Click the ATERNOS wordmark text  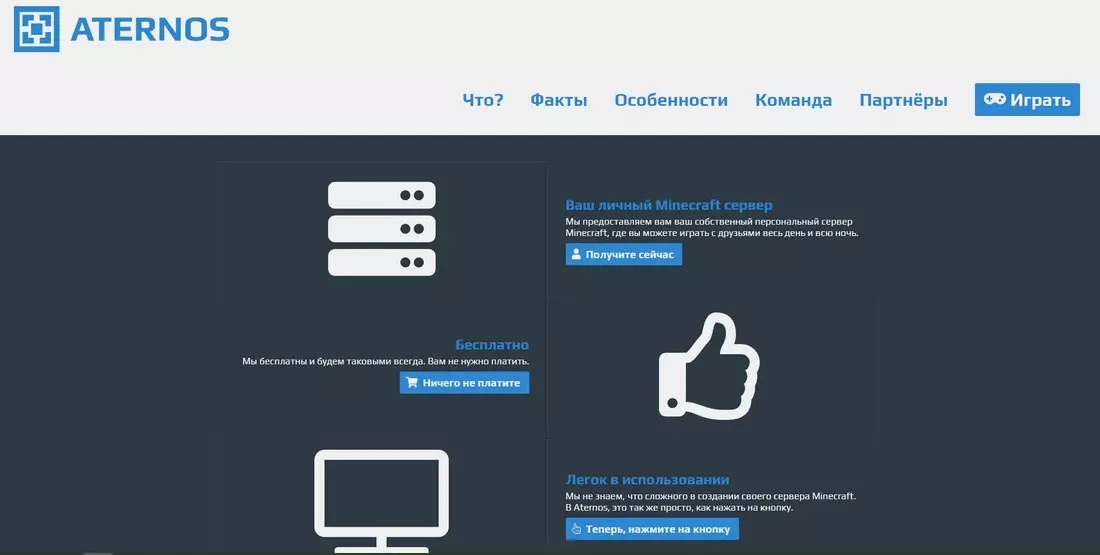click(x=150, y=29)
